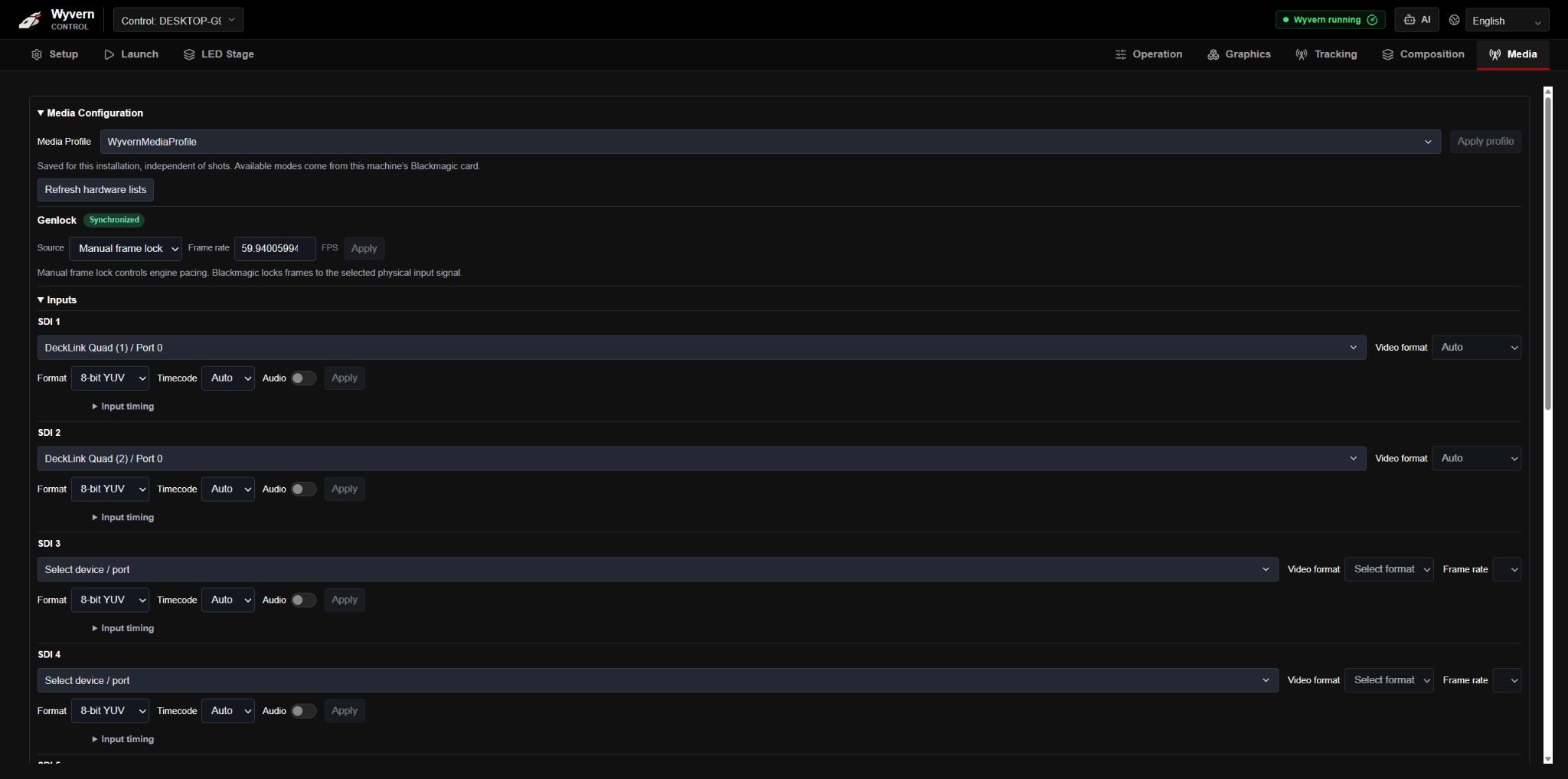The width and height of the screenshot is (1568, 779).
Task: Expand SDI 2 Input timing
Action: (123, 518)
